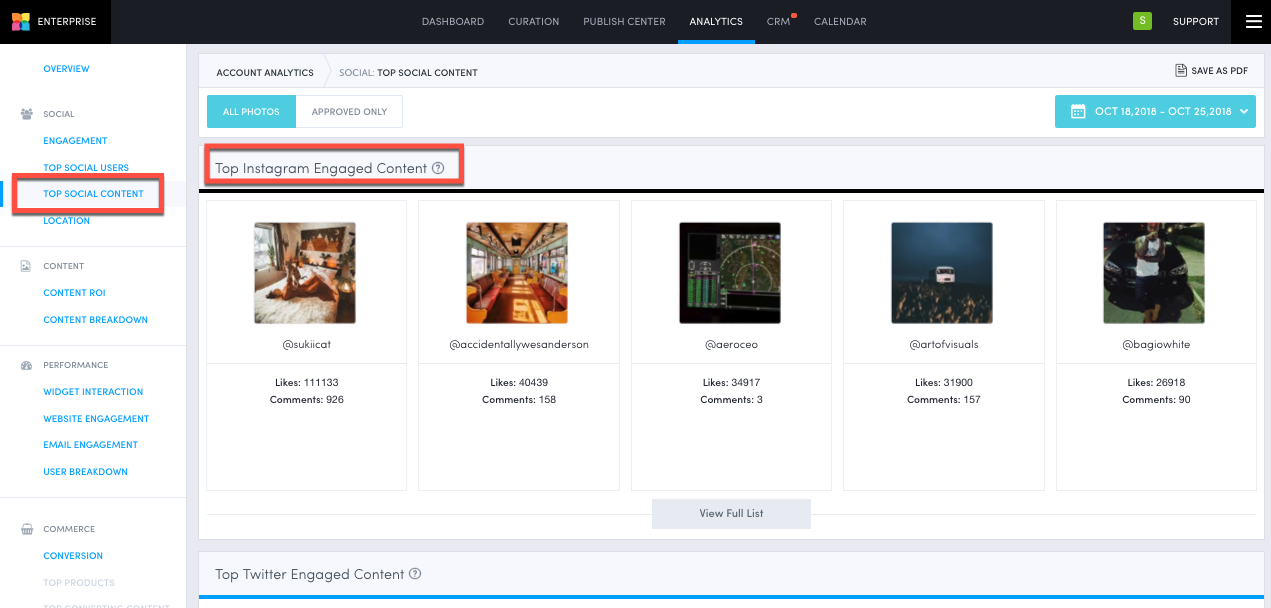
Task: Open the @sukiicat post thumbnail
Action: click(x=304, y=272)
